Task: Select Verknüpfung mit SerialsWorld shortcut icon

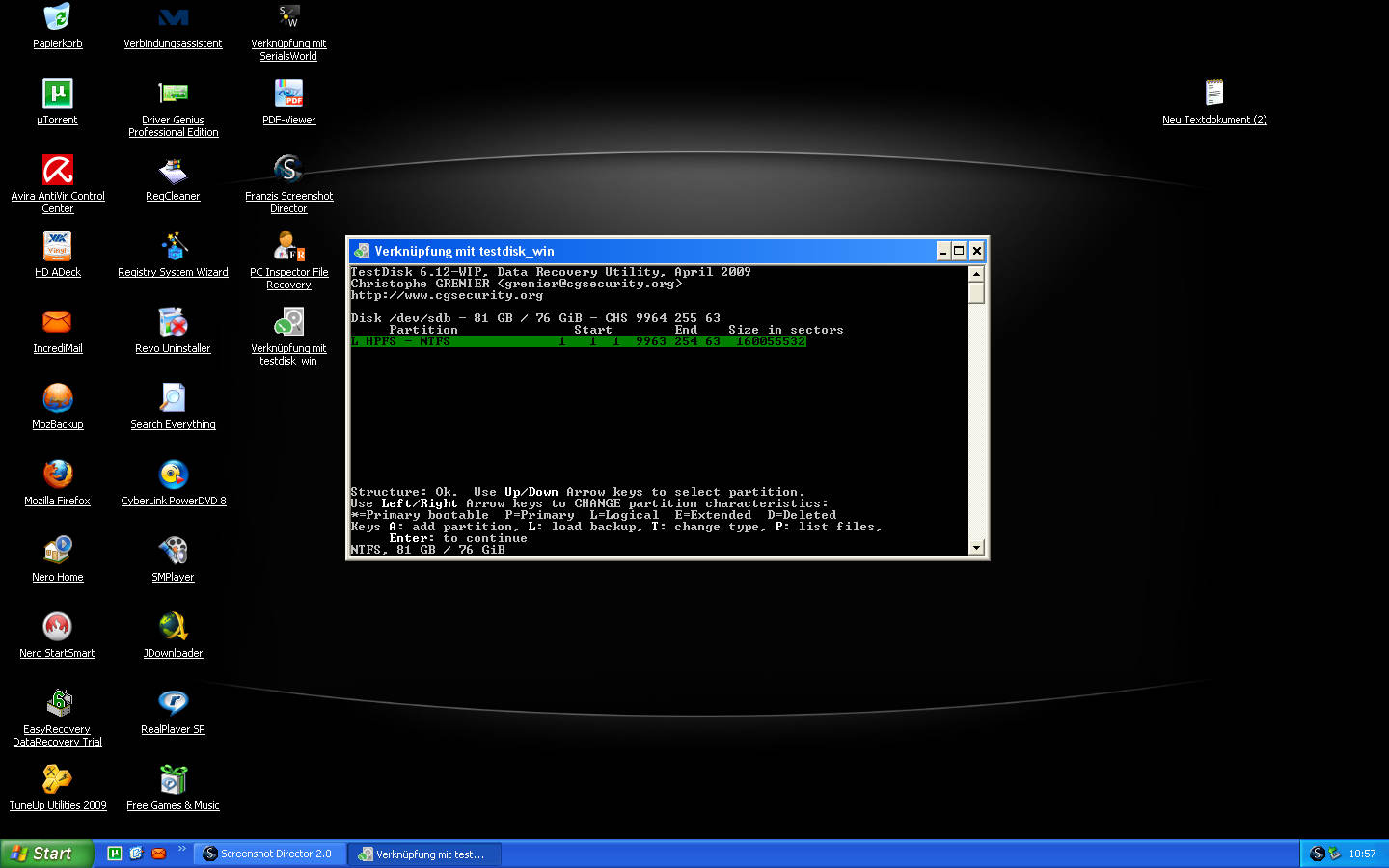Action: click(x=288, y=17)
